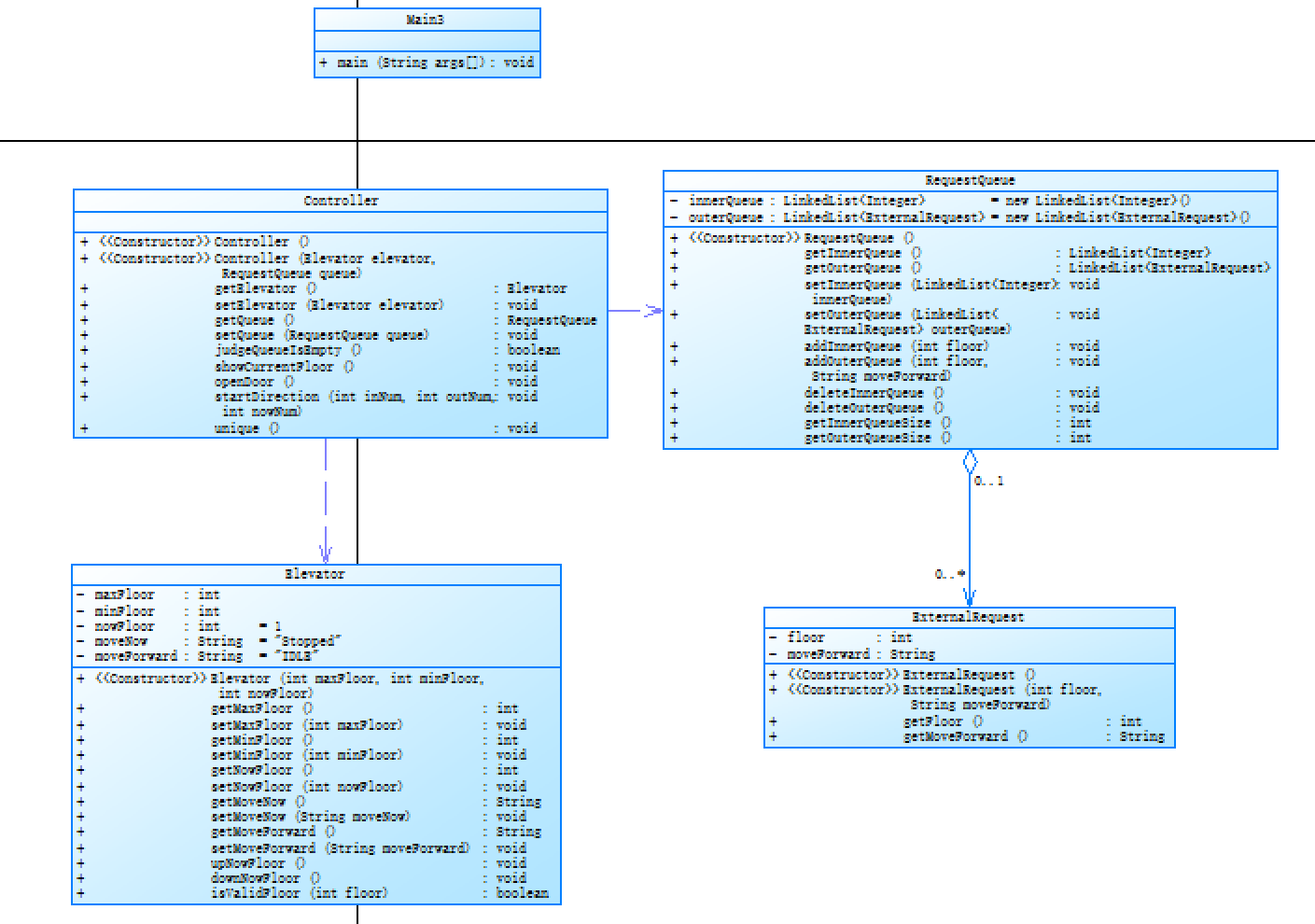Click the aggregation diamond under RequestQueue
Screen dimensions: 1315x924
970,461
